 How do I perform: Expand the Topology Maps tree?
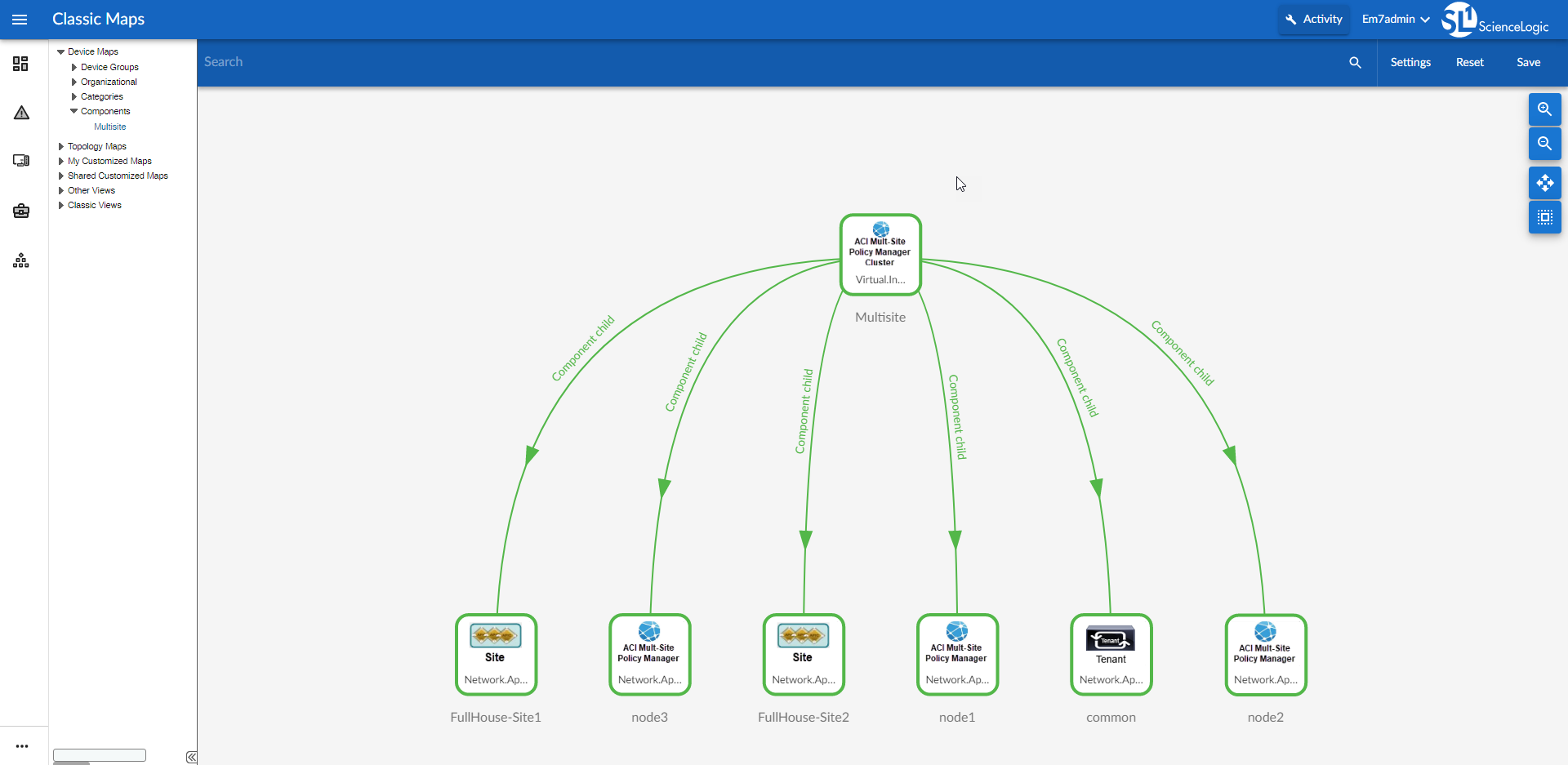61,146
